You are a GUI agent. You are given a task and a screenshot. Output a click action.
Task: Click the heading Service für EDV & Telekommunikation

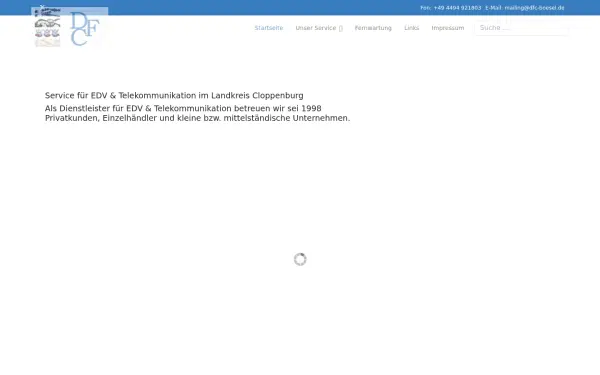point(174,95)
